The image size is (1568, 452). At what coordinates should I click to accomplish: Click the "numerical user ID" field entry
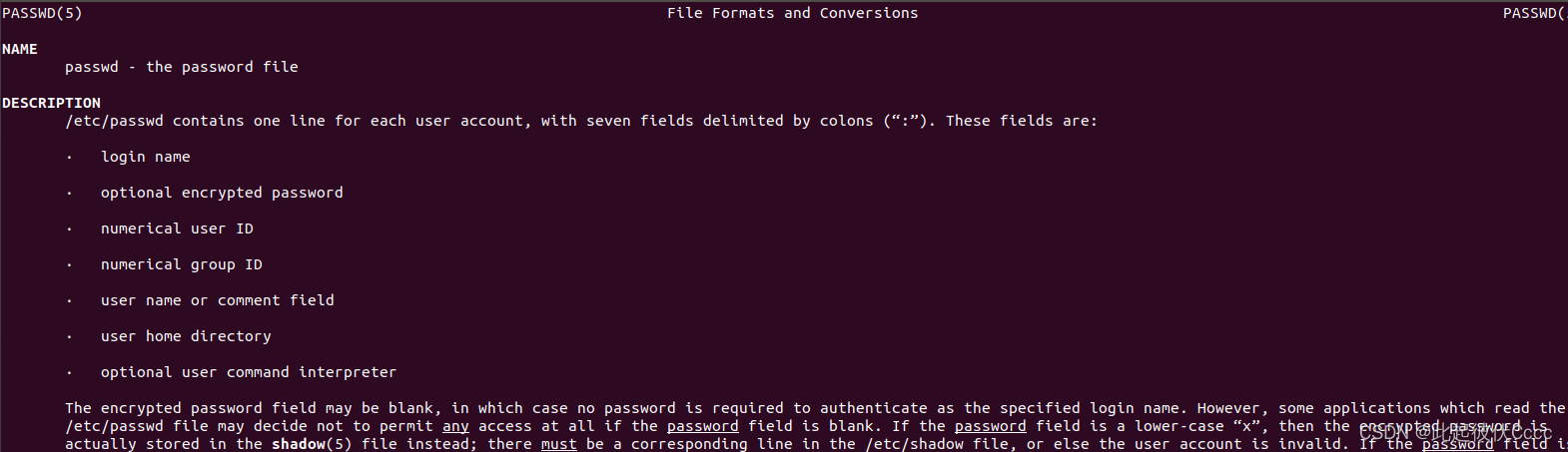pos(177,228)
